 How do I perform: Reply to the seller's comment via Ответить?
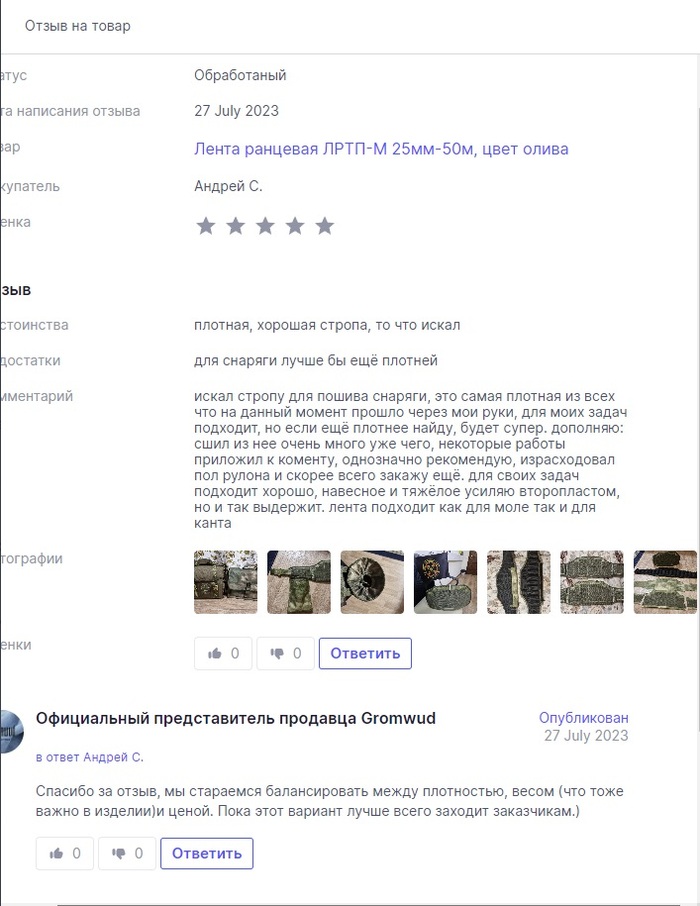pos(207,853)
